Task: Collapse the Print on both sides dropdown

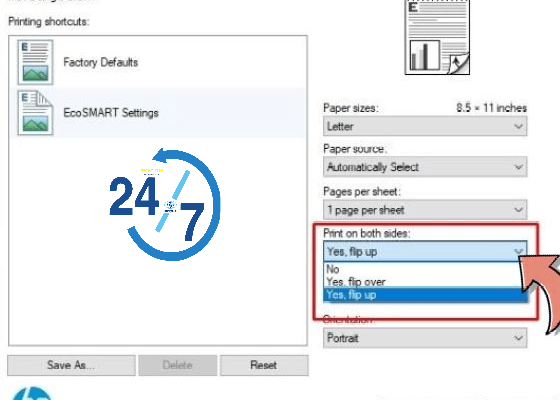Action: (x=425, y=251)
